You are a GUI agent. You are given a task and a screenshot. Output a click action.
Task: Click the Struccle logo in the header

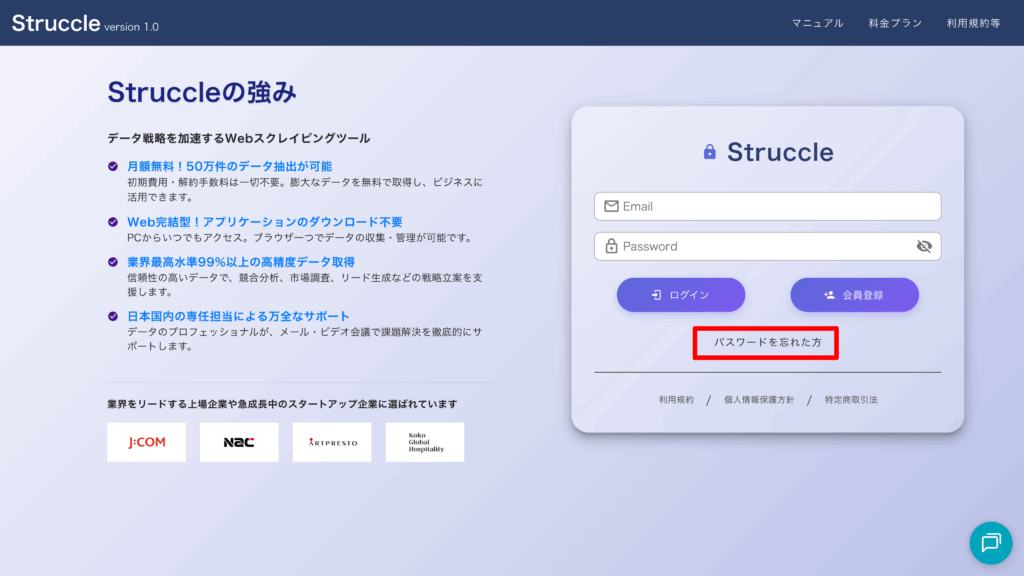56,23
